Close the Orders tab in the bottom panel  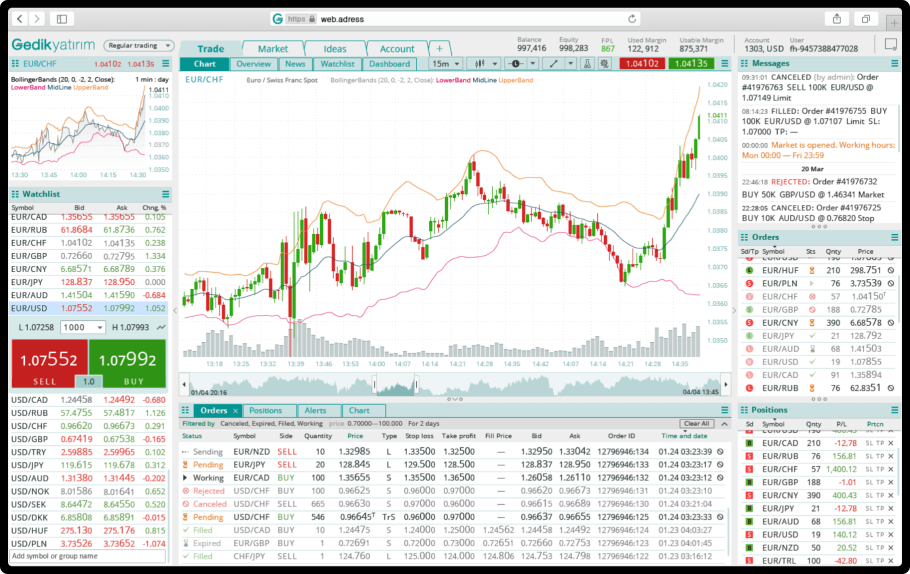click(x=236, y=411)
